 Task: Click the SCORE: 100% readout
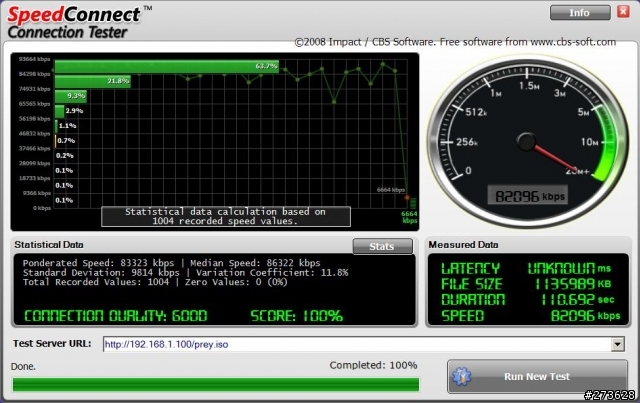pos(296,316)
